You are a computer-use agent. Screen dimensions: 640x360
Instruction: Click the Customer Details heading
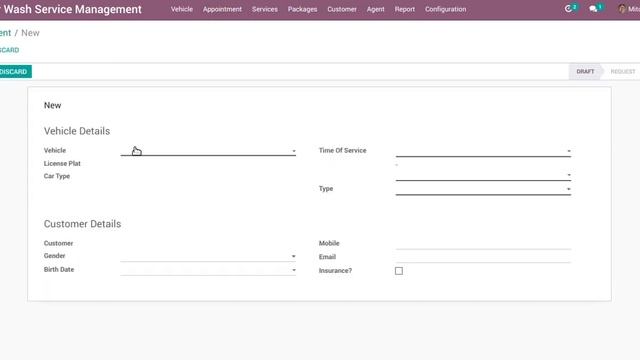pyautogui.click(x=82, y=224)
